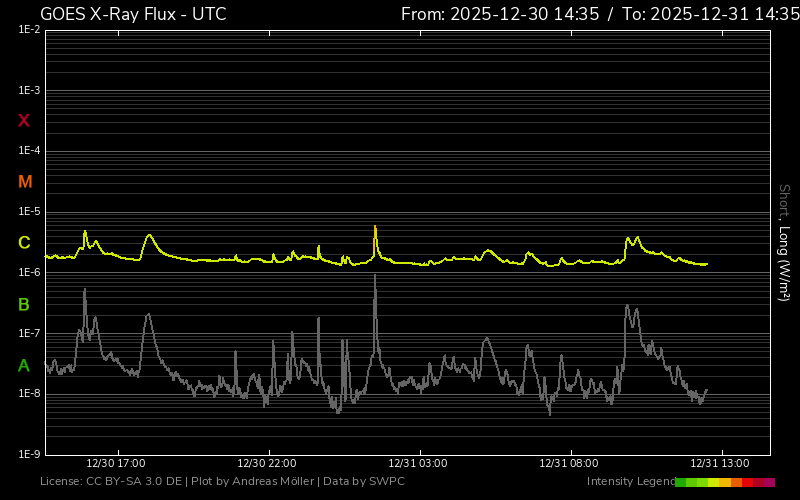Image resolution: width=800 pixels, height=500 pixels.
Task: Click the 12/31 03:00 time axis label
Action: point(418,464)
